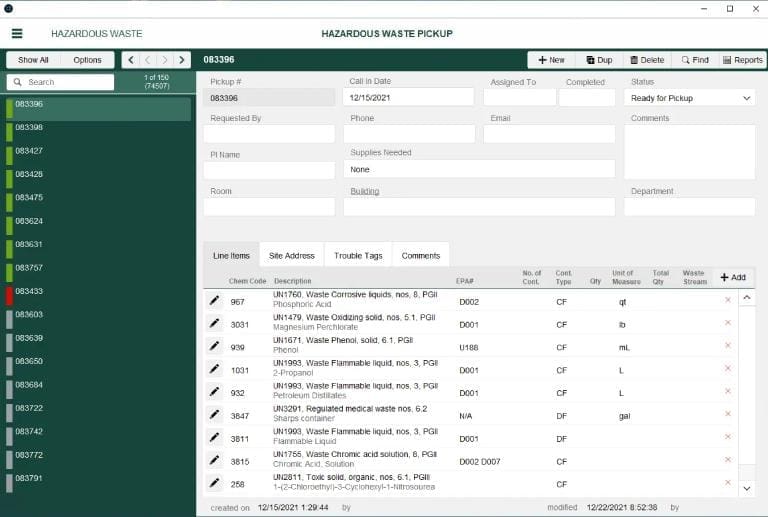Expand the Status dropdown Ready for Pickup
Image resolution: width=768 pixels, height=517 pixels.
point(690,98)
